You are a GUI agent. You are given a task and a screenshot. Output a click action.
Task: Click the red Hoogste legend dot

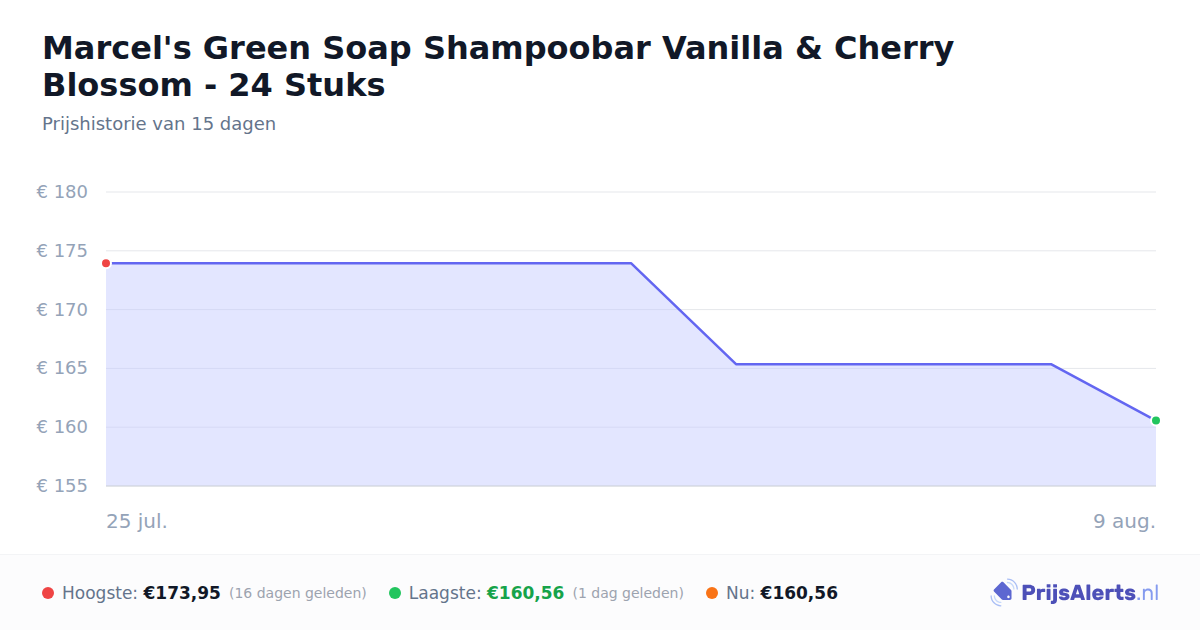coord(48,593)
